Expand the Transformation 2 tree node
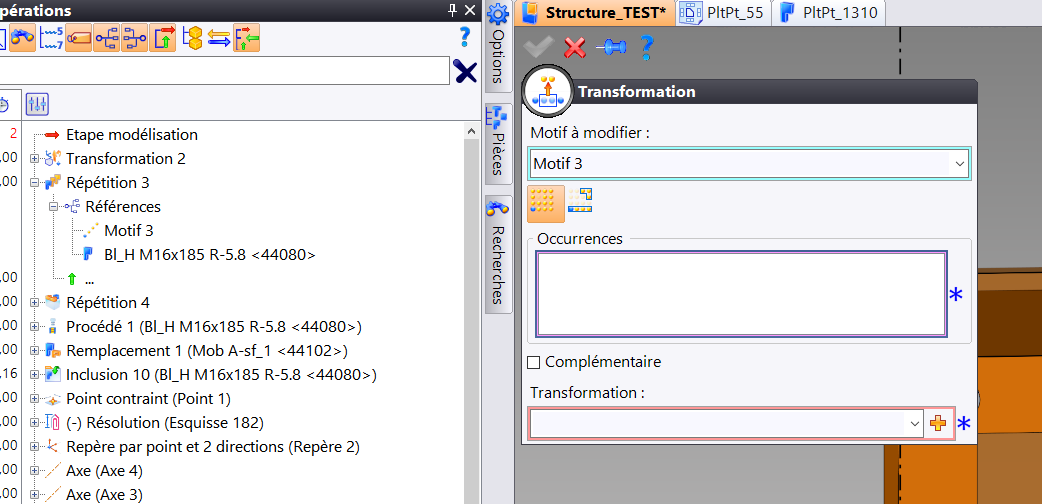1042x504 pixels. [35, 159]
